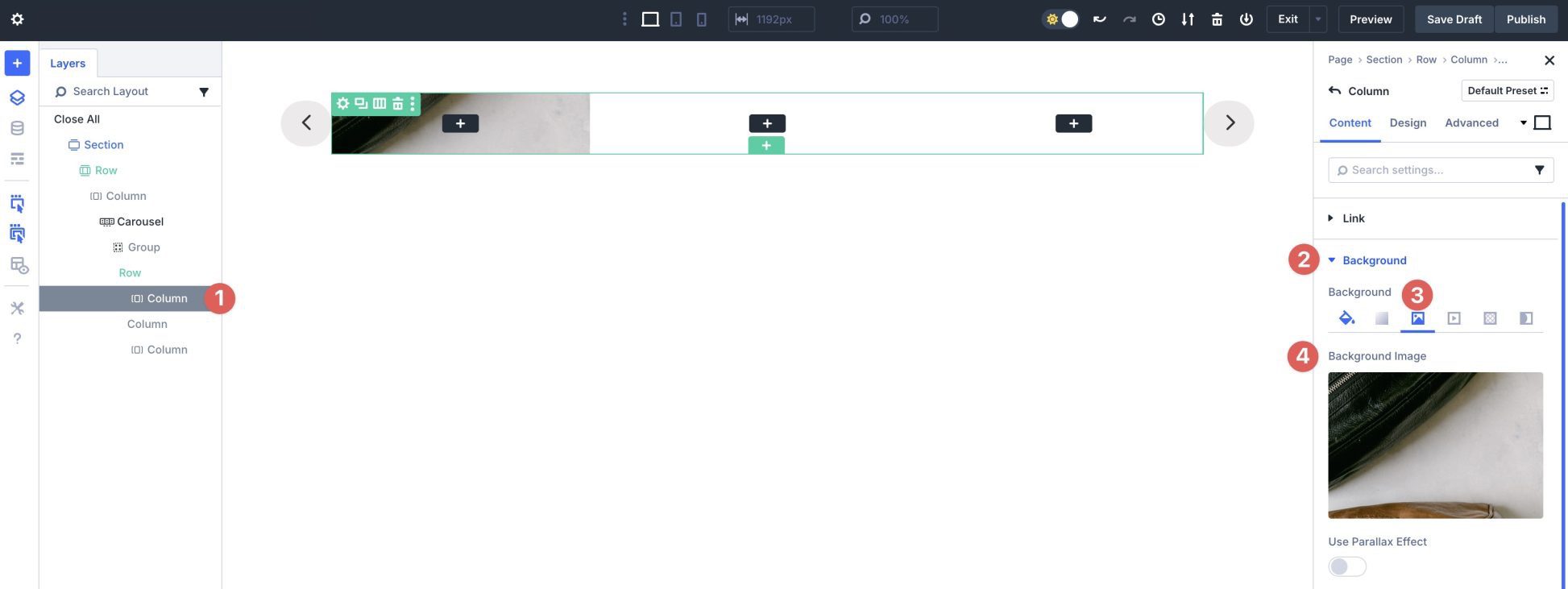
Task: Choose the background mask icon
Action: (x=1525, y=318)
